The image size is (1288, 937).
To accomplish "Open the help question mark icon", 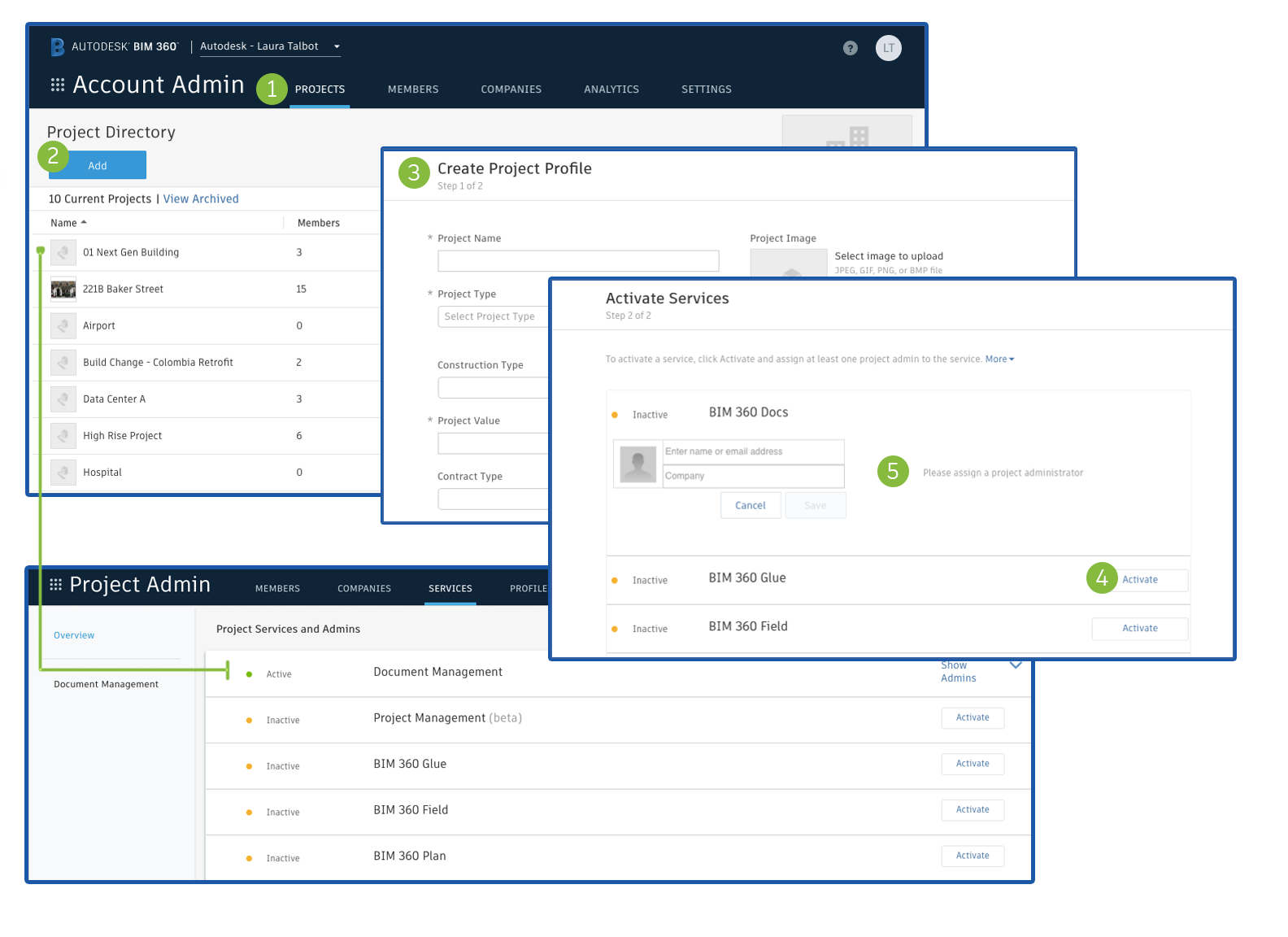I will pos(851,48).
